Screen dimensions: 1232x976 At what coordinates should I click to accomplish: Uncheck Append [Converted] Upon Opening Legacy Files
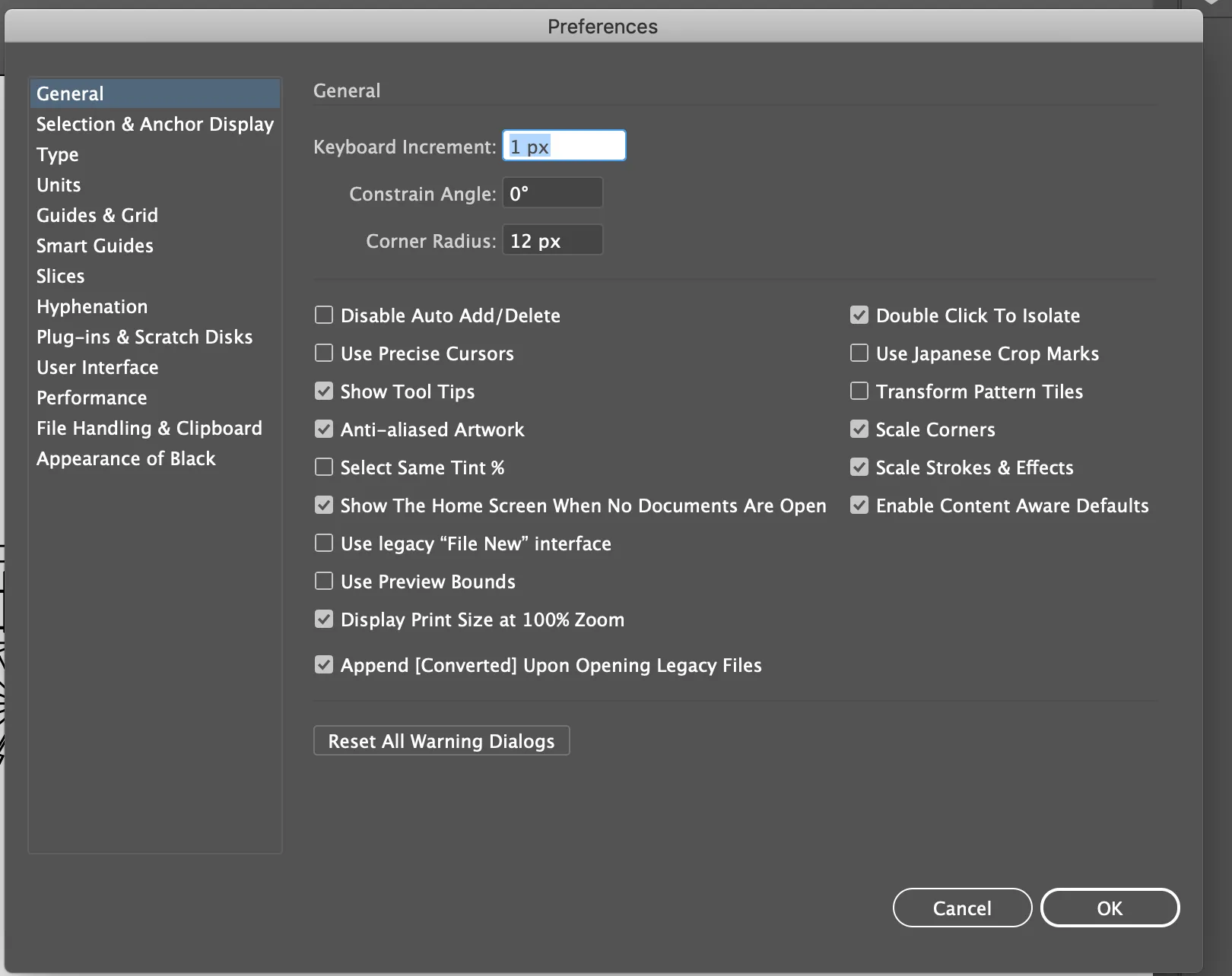click(x=324, y=664)
